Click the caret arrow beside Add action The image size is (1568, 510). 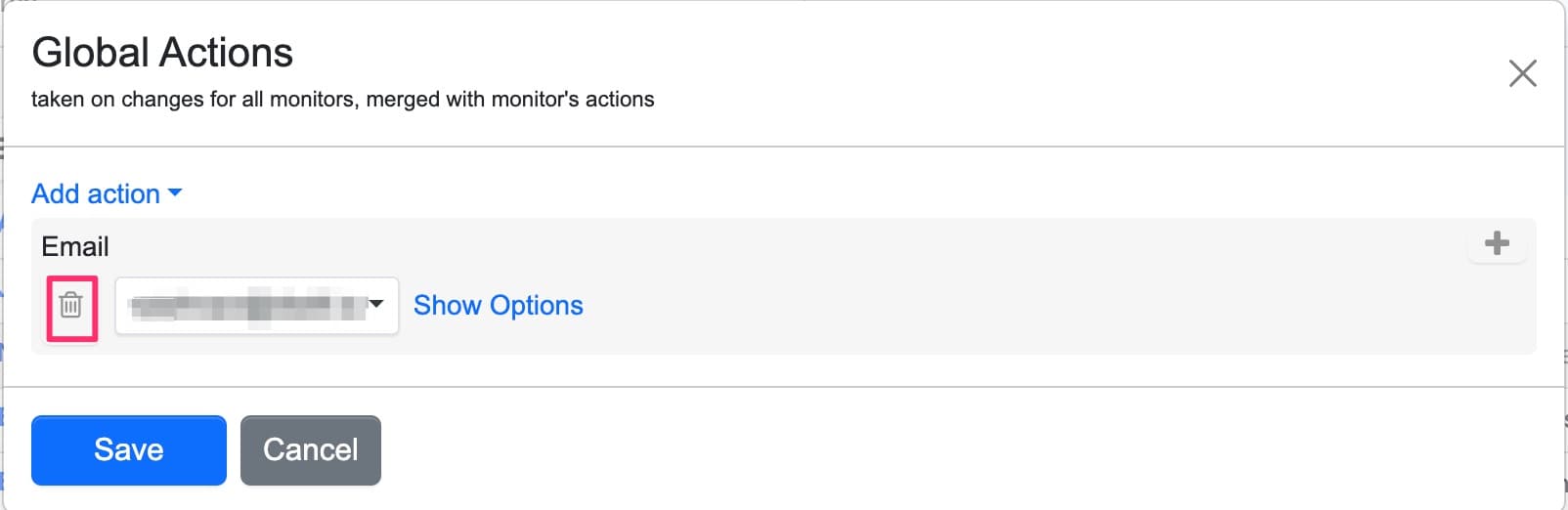[175, 193]
